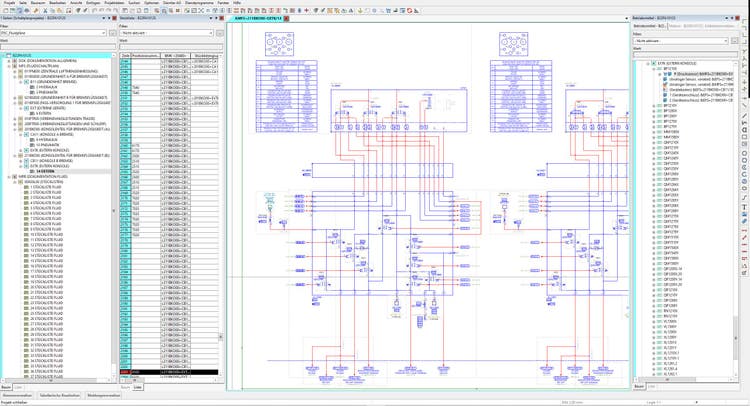Click the filter settings button beside ESC_Fluidpläne
Image resolution: width=750 pixels, height=406 pixels.
[x=112, y=33]
